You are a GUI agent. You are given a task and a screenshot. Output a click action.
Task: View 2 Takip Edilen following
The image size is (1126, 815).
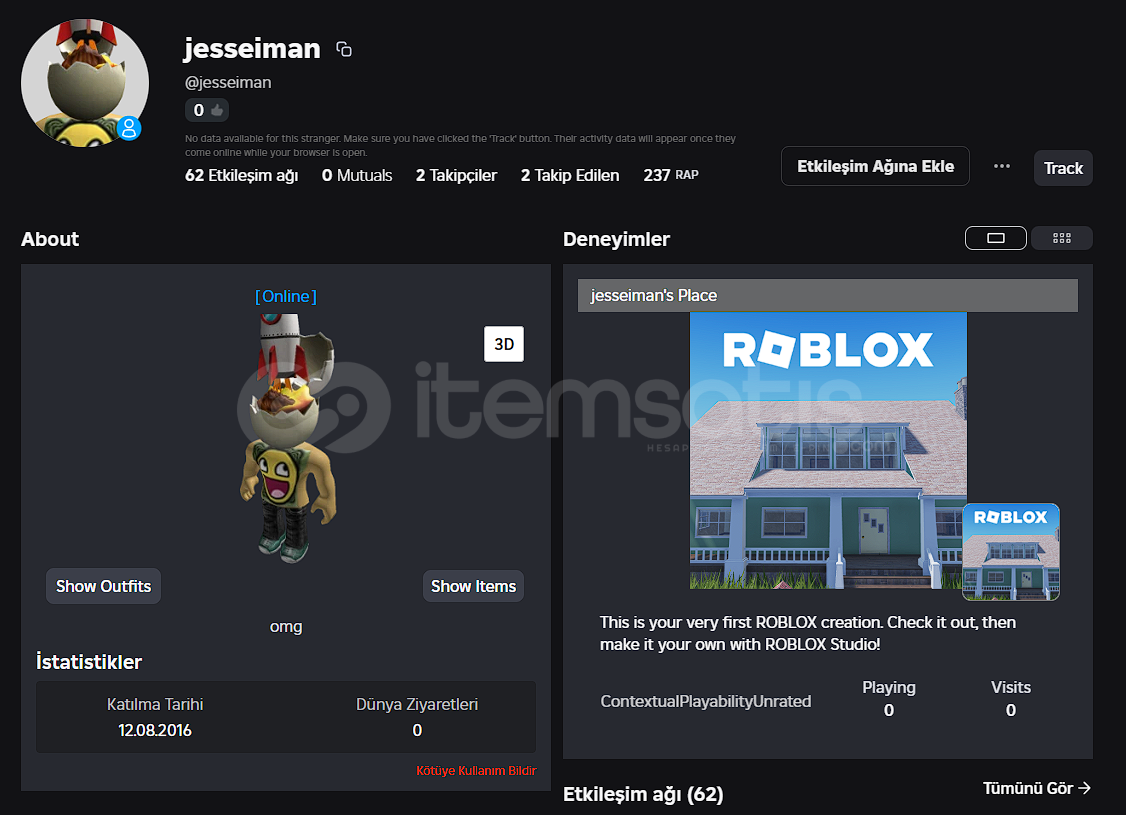click(569, 175)
